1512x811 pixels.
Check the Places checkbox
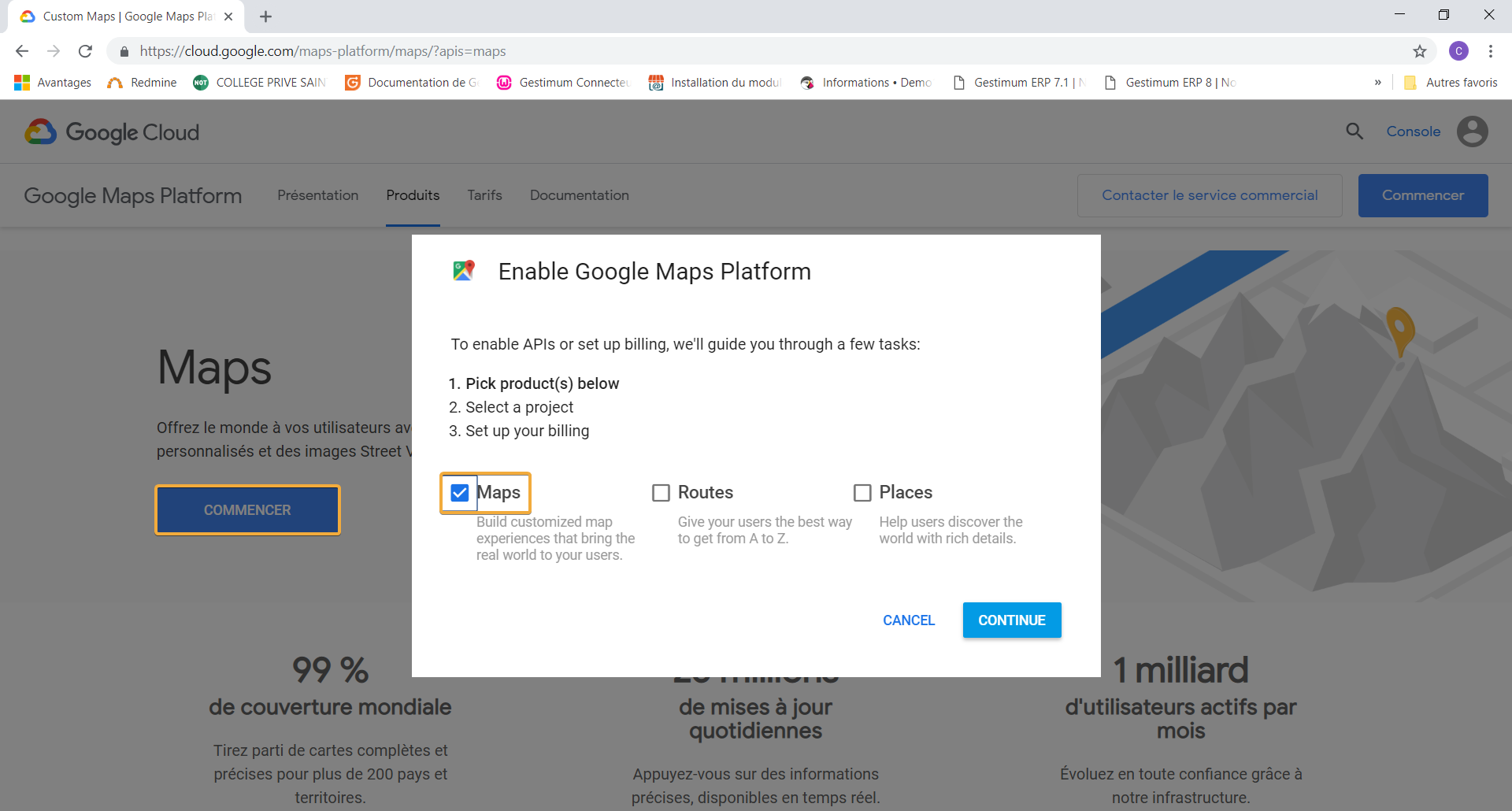pos(863,493)
